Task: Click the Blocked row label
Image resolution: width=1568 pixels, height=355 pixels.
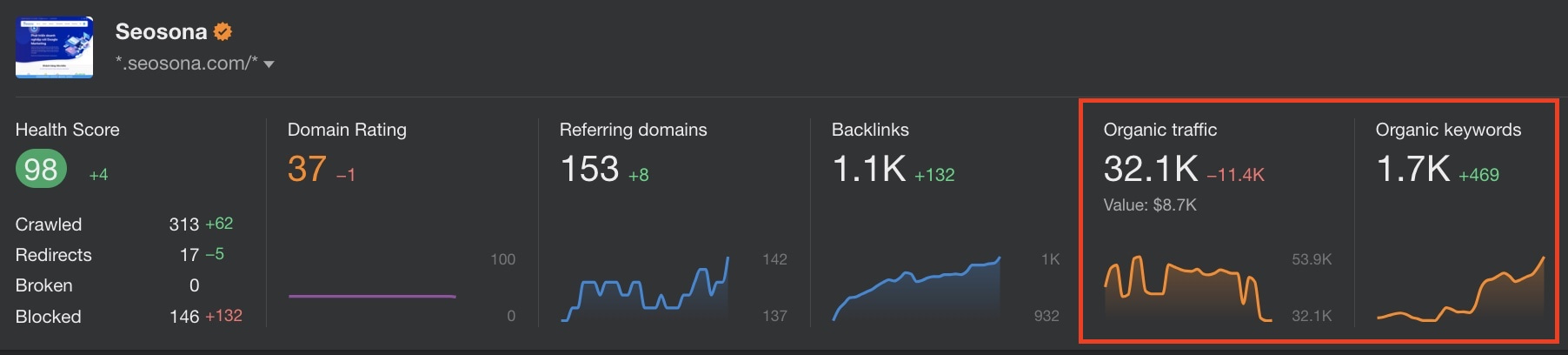Action: point(49,317)
